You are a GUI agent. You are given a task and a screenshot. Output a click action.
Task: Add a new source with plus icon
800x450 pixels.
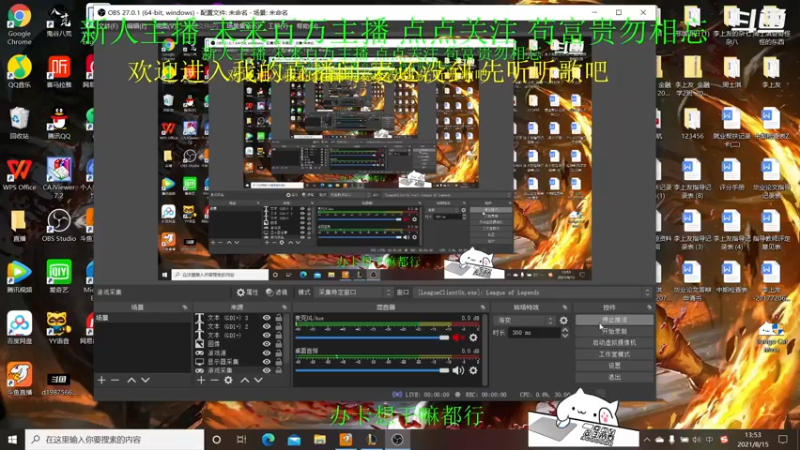coord(201,380)
